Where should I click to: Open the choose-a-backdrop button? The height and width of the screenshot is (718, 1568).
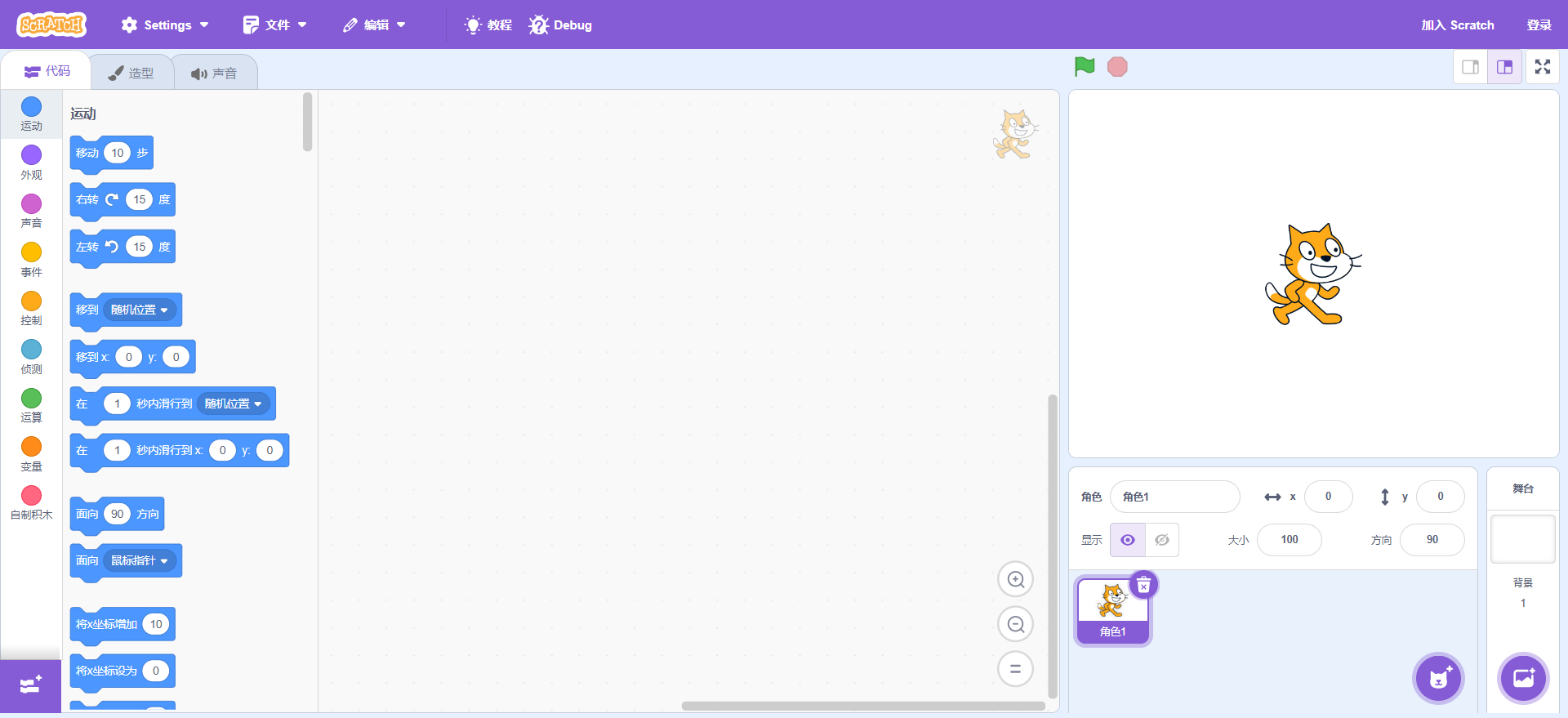[1523, 678]
